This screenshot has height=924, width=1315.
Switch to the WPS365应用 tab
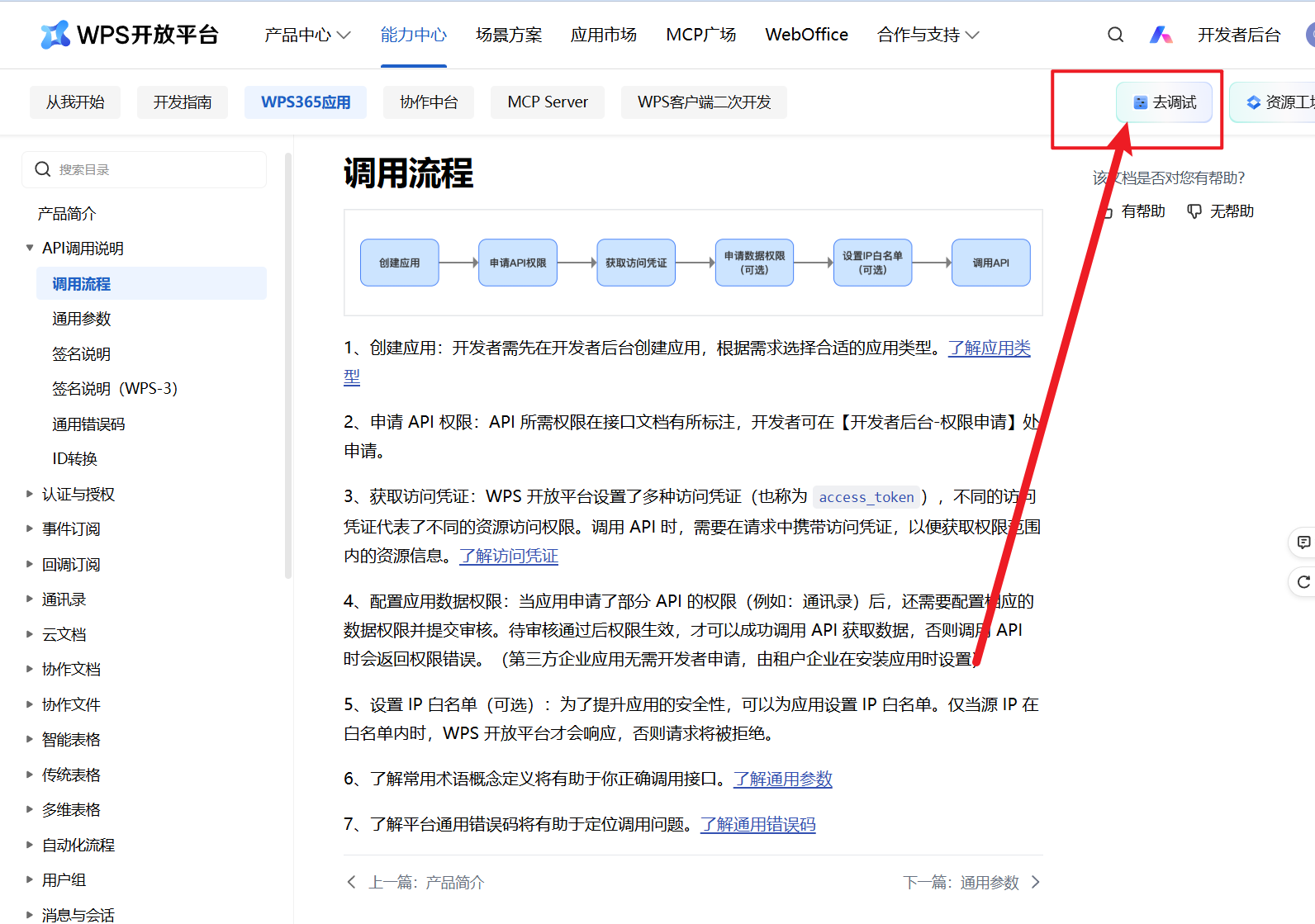[x=306, y=102]
